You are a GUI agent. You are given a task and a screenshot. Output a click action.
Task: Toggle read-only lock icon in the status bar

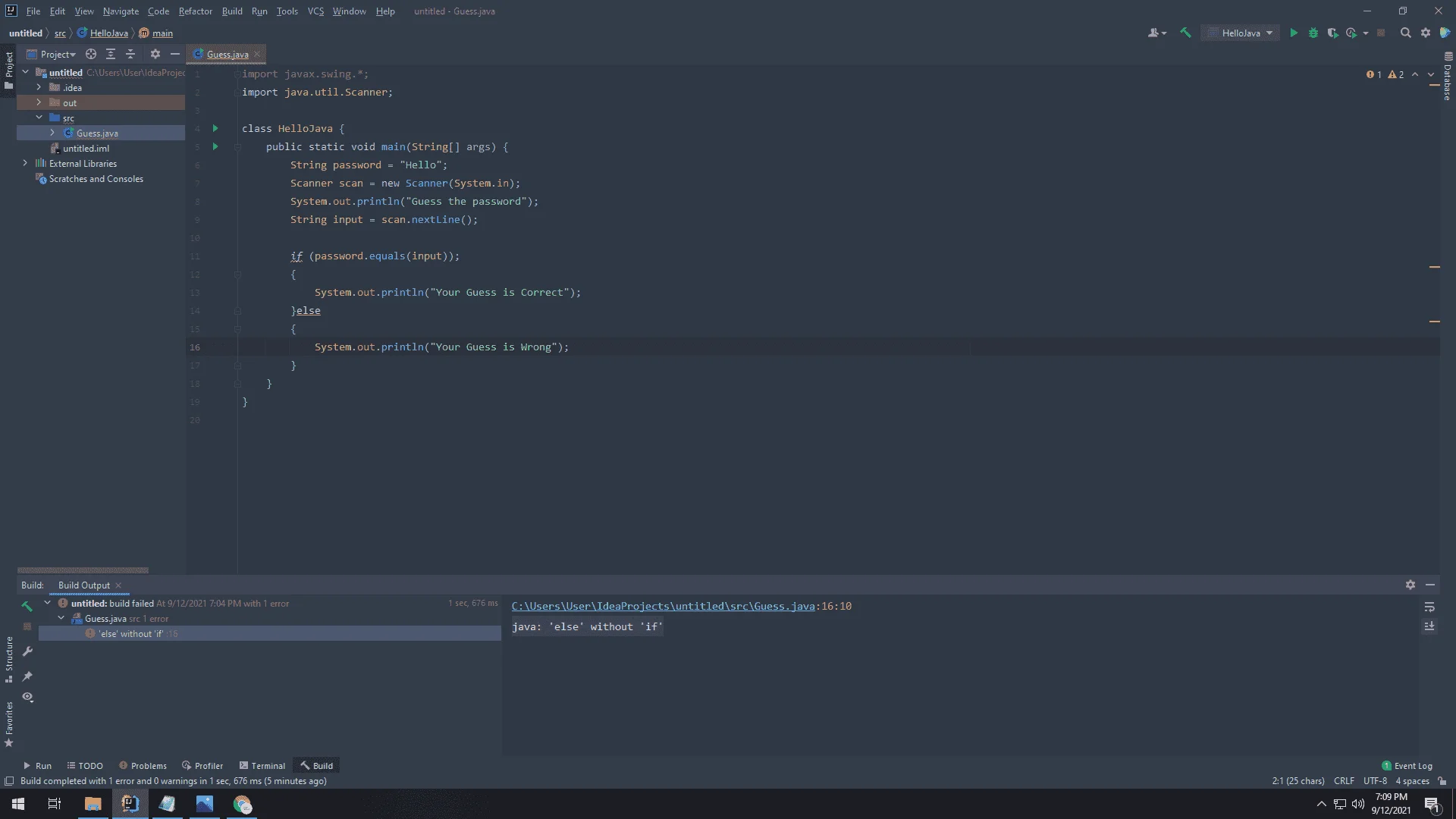pyautogui.click(x=1442, y=781)
